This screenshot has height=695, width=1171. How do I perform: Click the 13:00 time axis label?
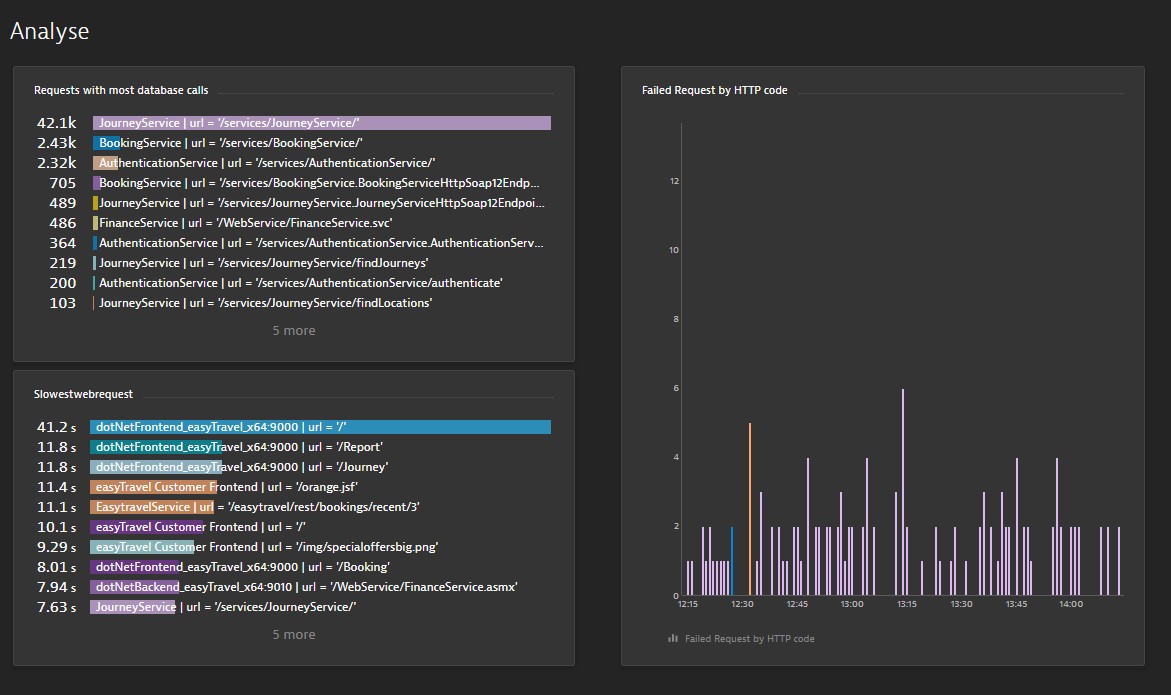[852, 604]
